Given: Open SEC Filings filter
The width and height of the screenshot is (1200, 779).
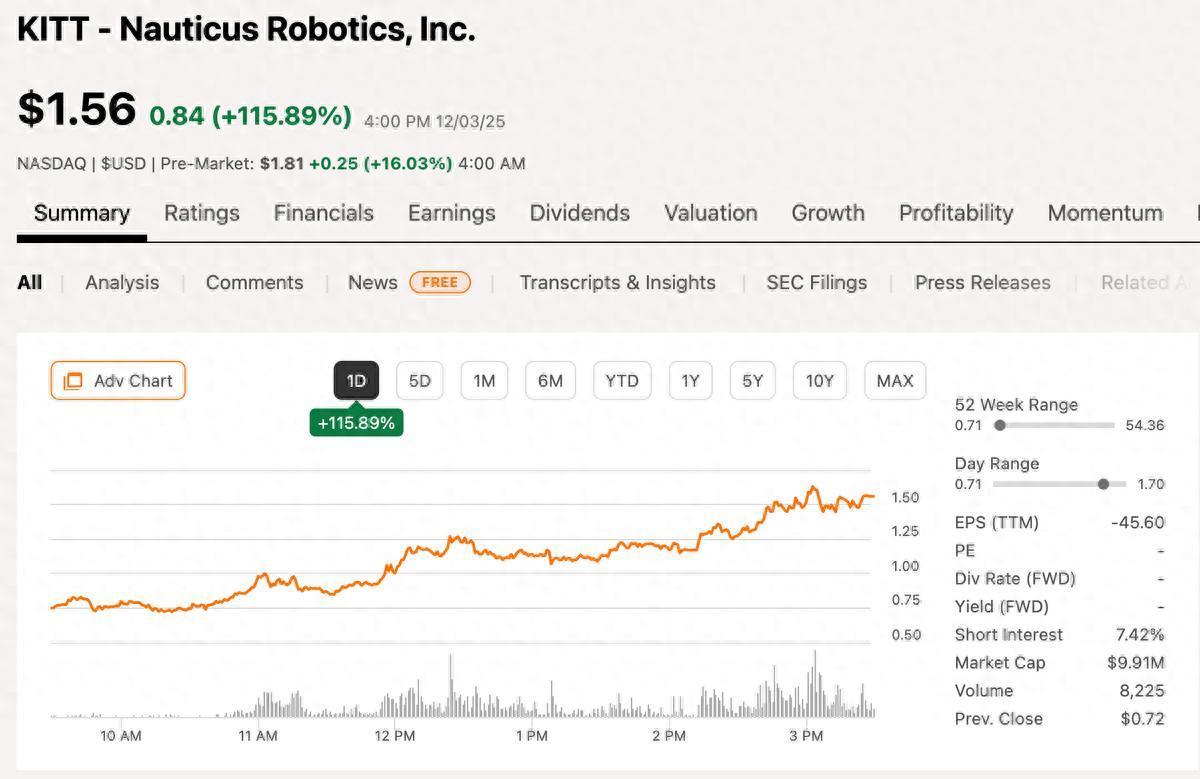Looking at the screenshot, I should point(816,283).
